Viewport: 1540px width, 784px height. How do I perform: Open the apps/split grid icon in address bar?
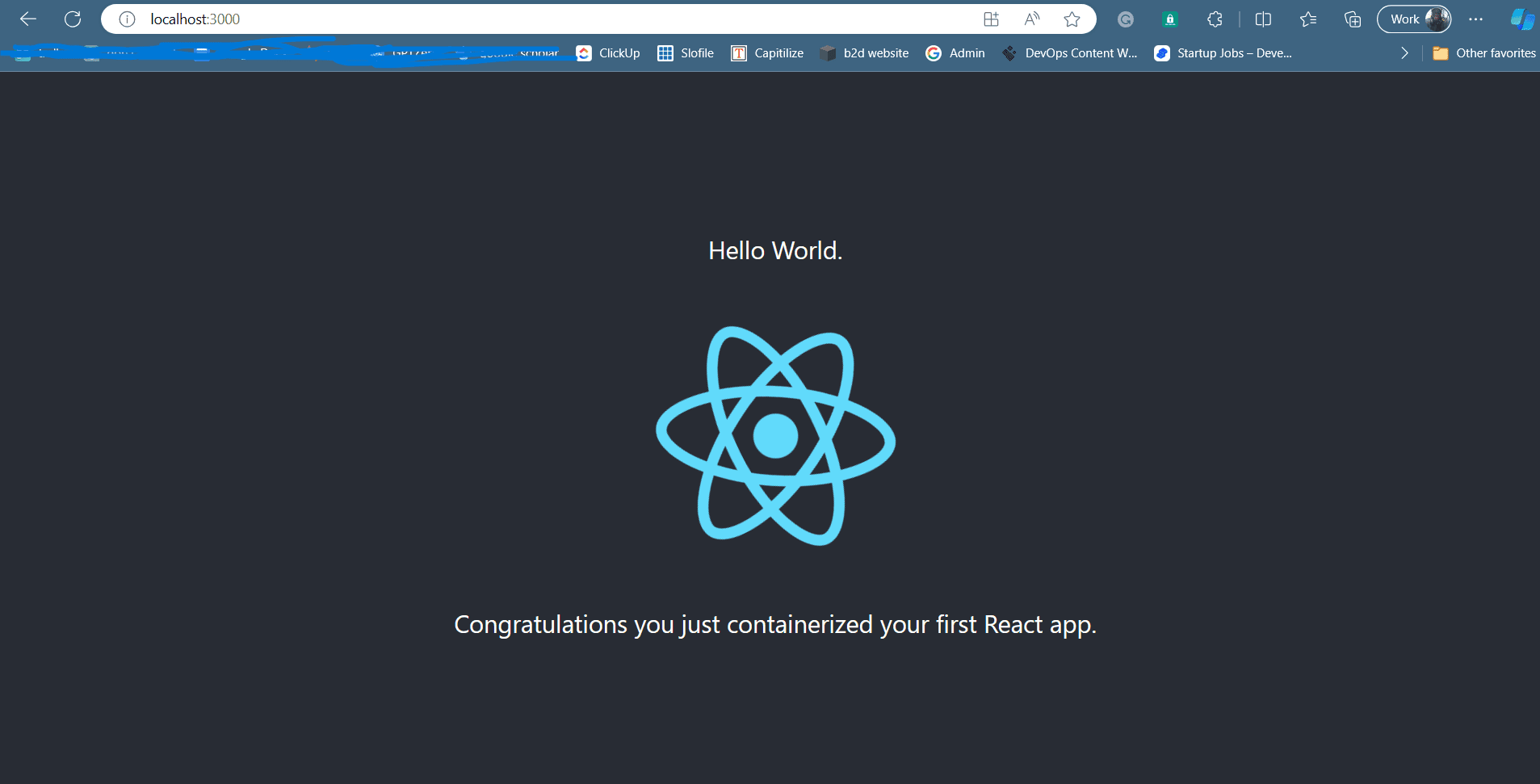click(x=991, y=19)
